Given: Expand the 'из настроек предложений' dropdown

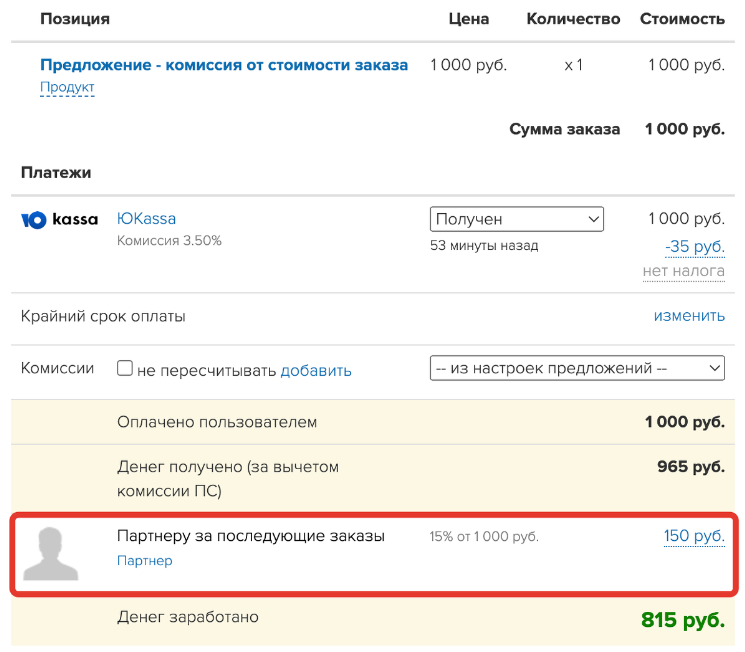Looking at the screenshot, I should pos(577,368).
